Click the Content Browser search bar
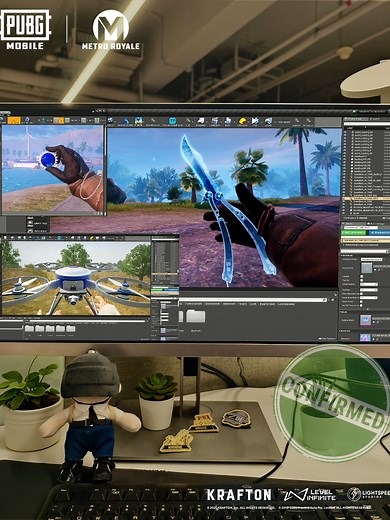Screen dimensions: 390x520 (x=253, y=300)
